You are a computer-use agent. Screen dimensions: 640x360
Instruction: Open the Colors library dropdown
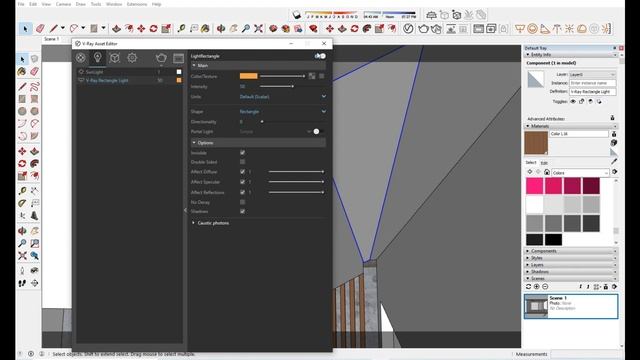click(580, 173)
